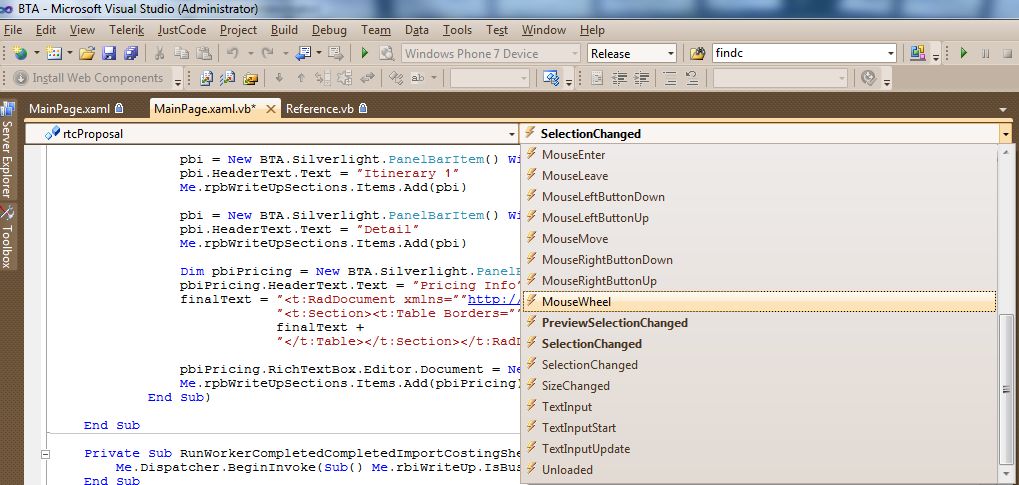Click the Solution Explorer windows icon
Viewport: 1019px width, 485px height.
918,53
